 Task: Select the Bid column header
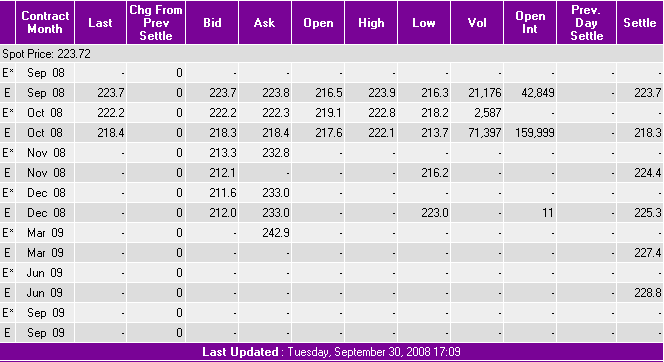click(212, 22)
